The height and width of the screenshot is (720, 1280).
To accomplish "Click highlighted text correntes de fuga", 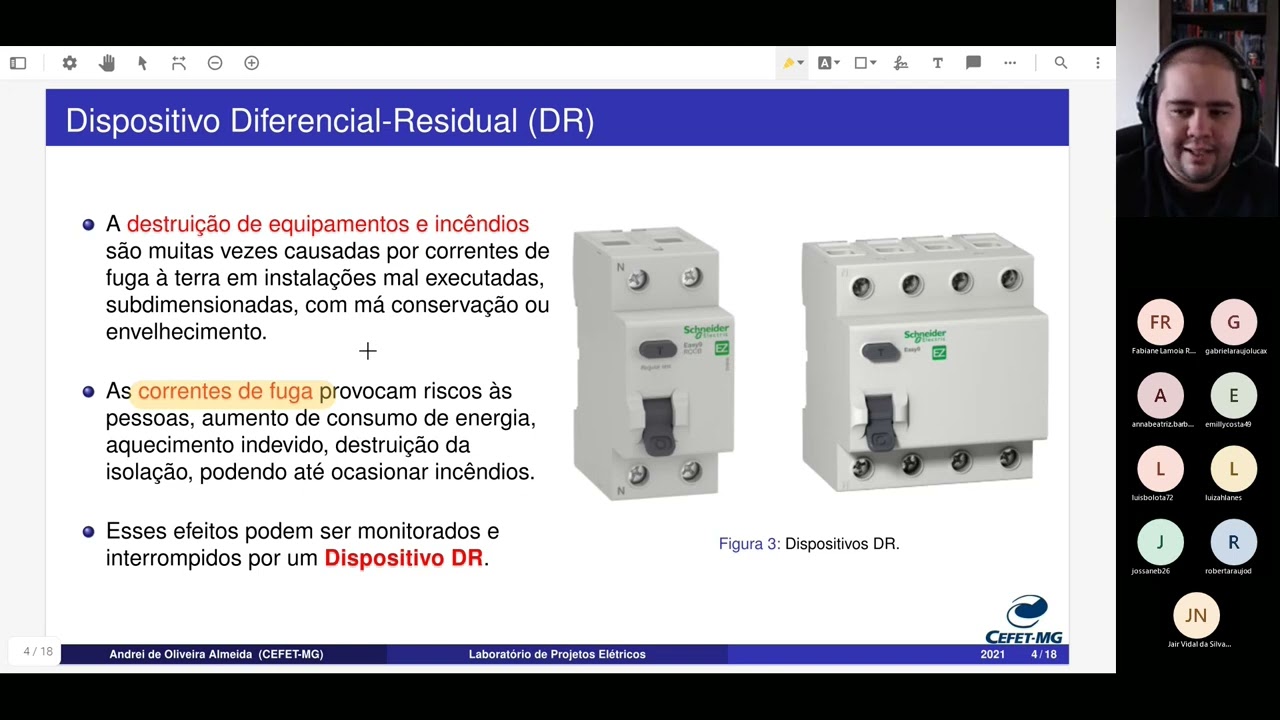I will 225,391.
